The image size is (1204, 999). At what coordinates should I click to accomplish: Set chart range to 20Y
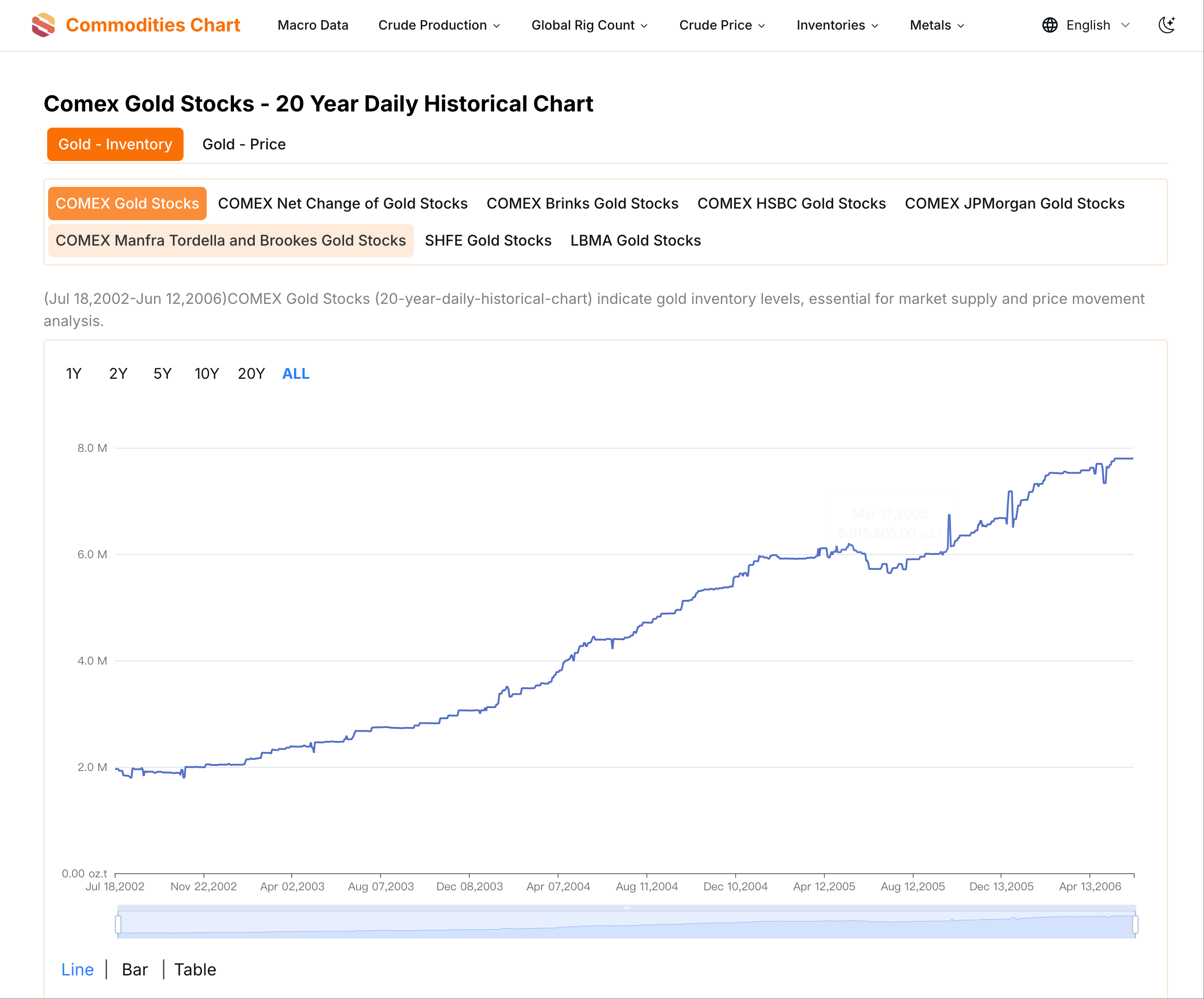(x=251, y=374)
